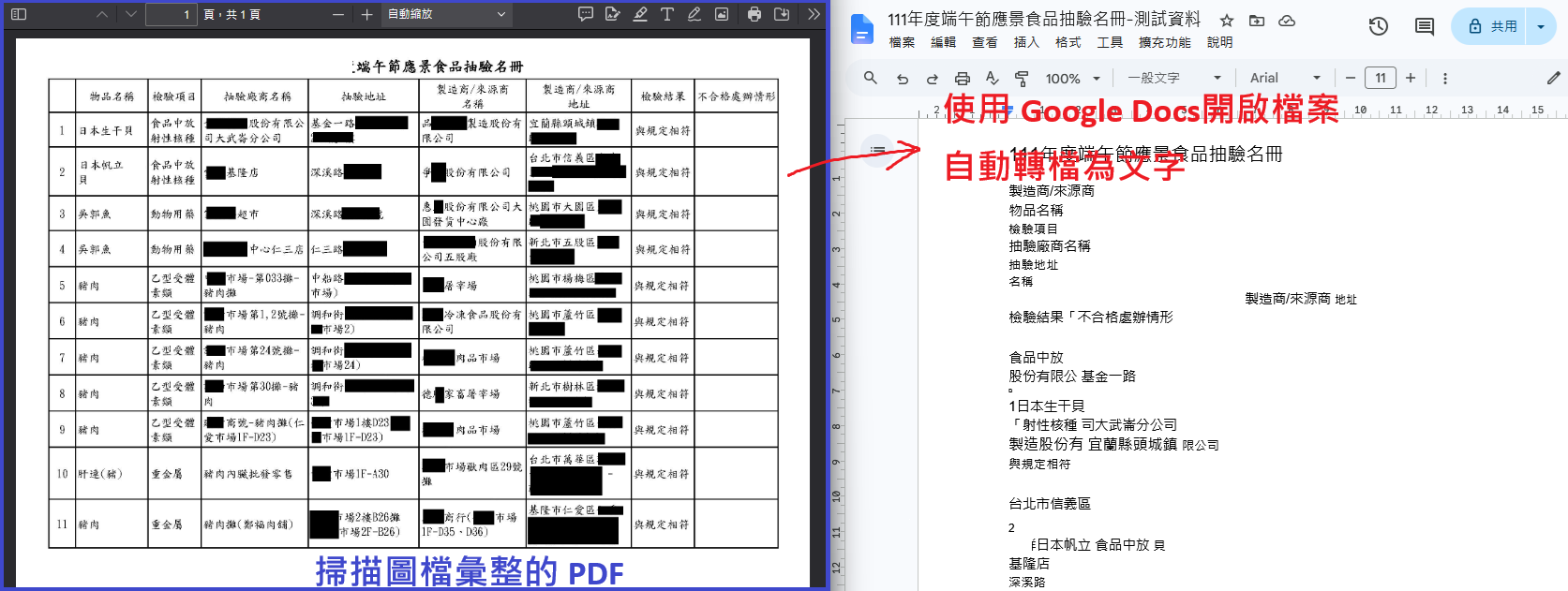
Task: Click the '製造商/來源商 地址' text
Action: 1301,299
